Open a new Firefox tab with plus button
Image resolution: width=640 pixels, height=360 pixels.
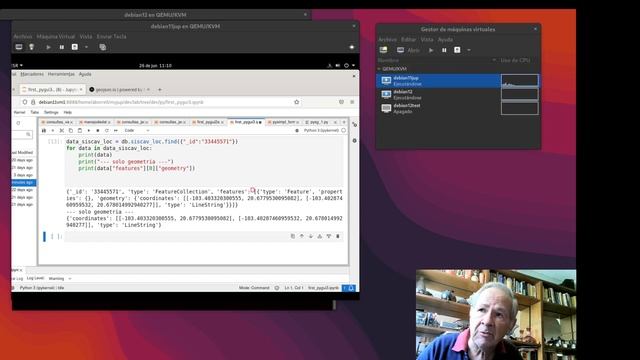coord(160,89)
